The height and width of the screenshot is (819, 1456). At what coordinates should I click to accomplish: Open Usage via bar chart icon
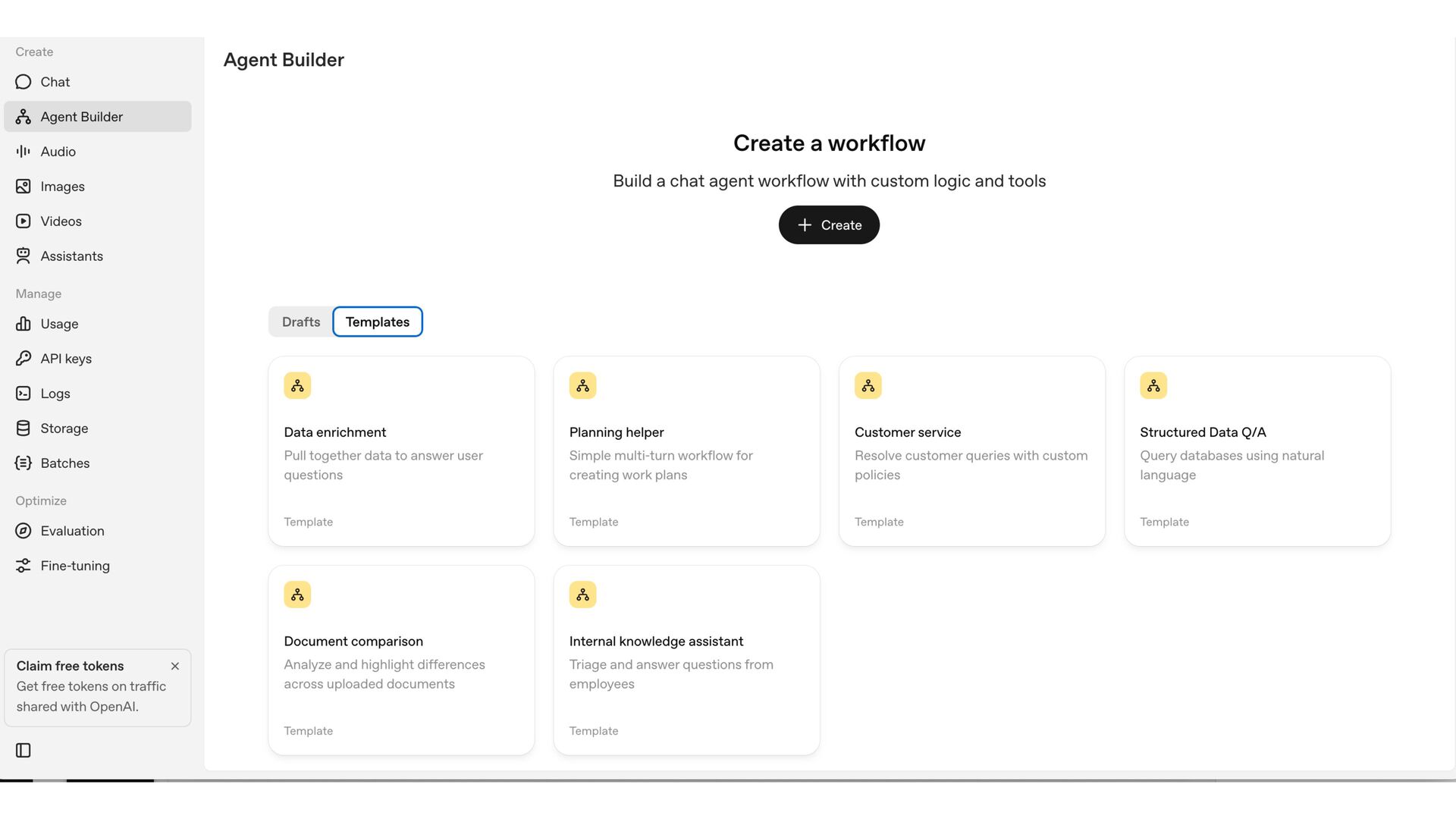pyautogui.click(x=24, y=324)
